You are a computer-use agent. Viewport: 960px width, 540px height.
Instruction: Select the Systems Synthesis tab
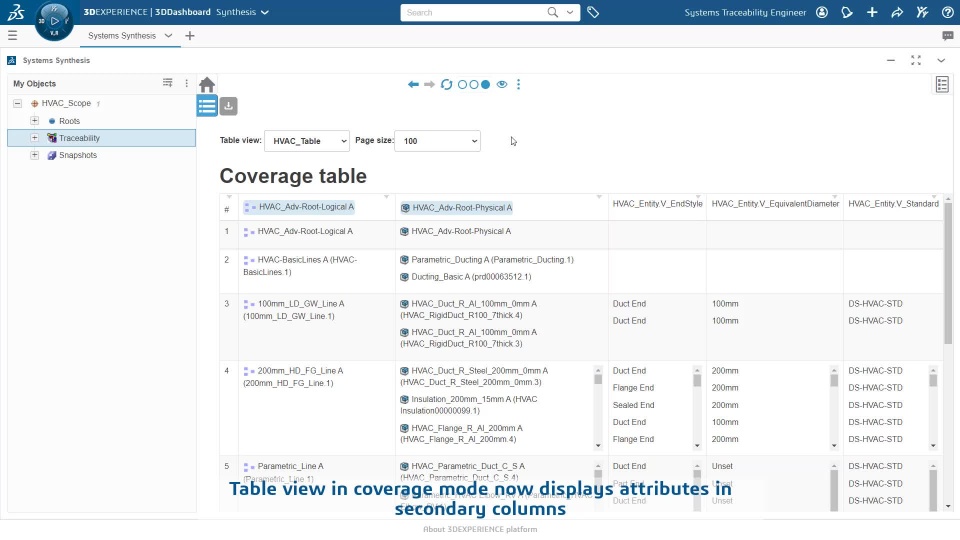pyautogui.click(x=122, y=36)
